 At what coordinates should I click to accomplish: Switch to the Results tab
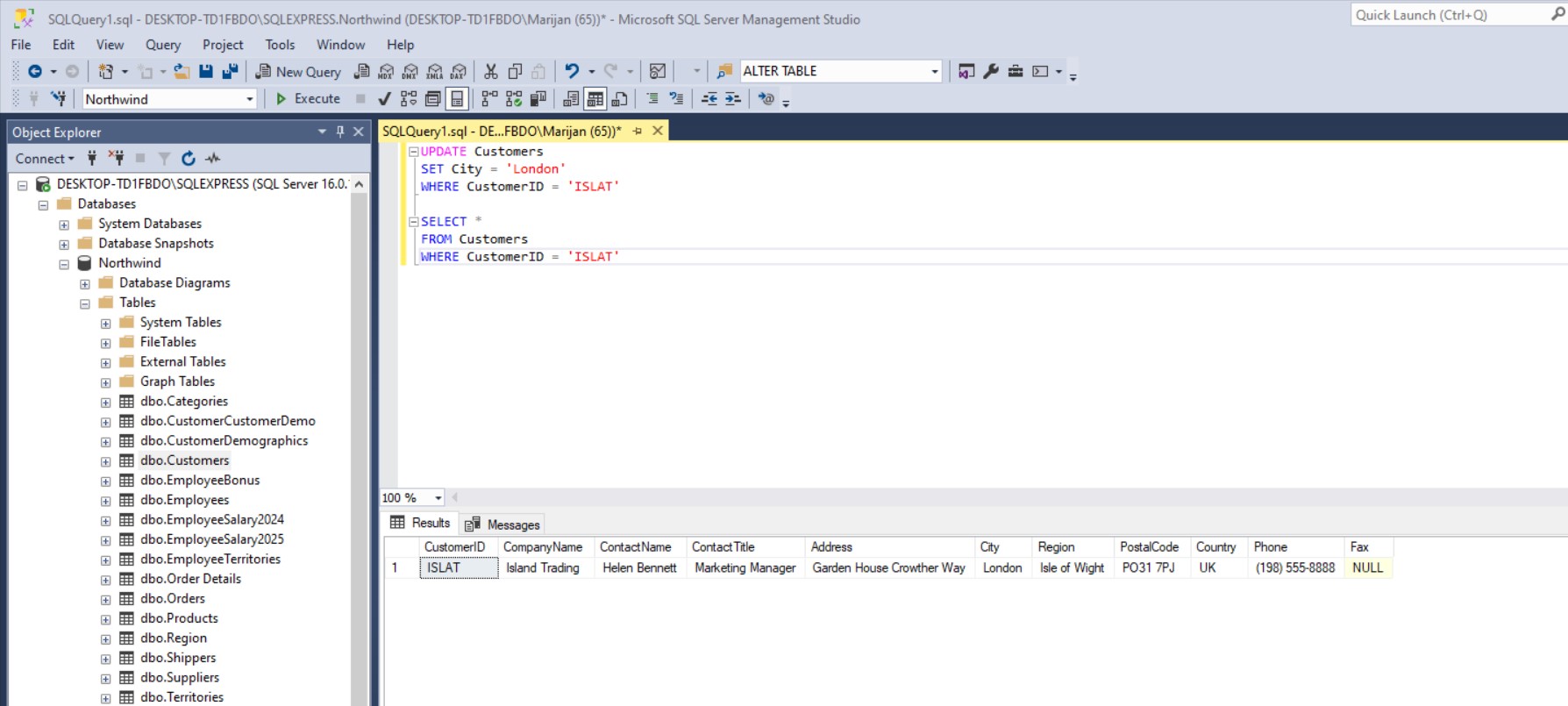(420, 523)
